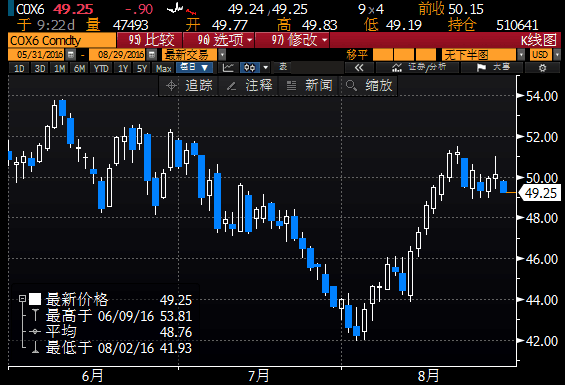
Task: Click the 注释 button
Action: point(249,86)
